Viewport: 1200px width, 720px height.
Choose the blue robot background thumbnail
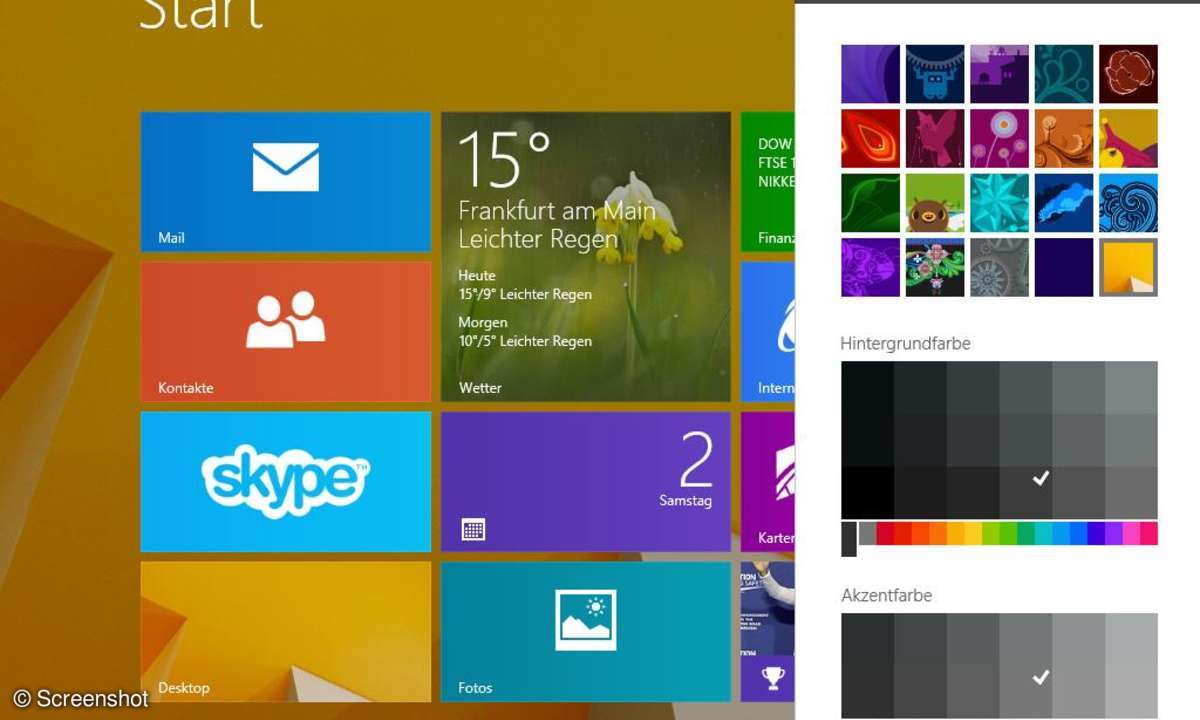(935, 74)
